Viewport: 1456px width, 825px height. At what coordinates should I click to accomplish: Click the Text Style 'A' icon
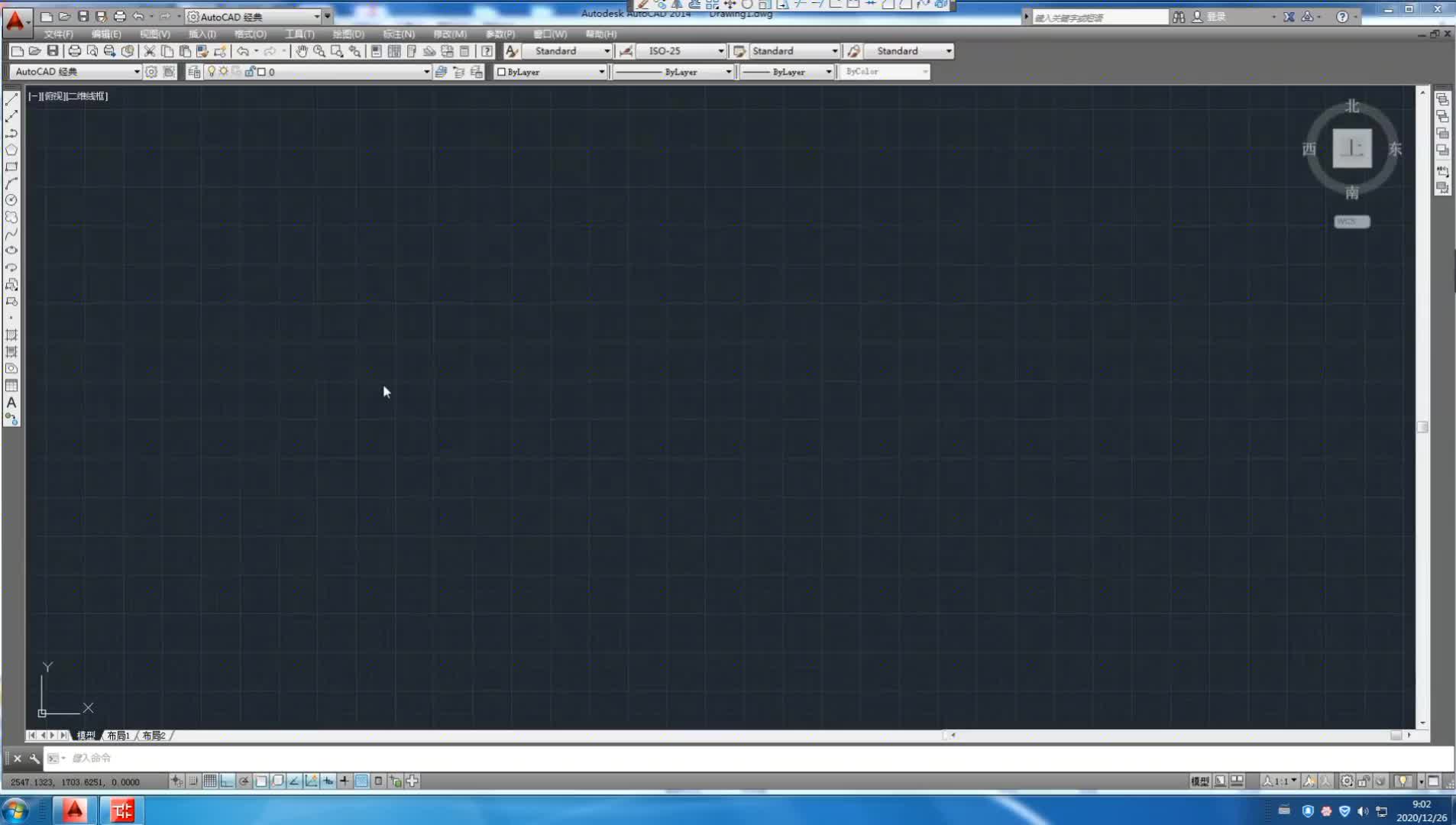512,51
